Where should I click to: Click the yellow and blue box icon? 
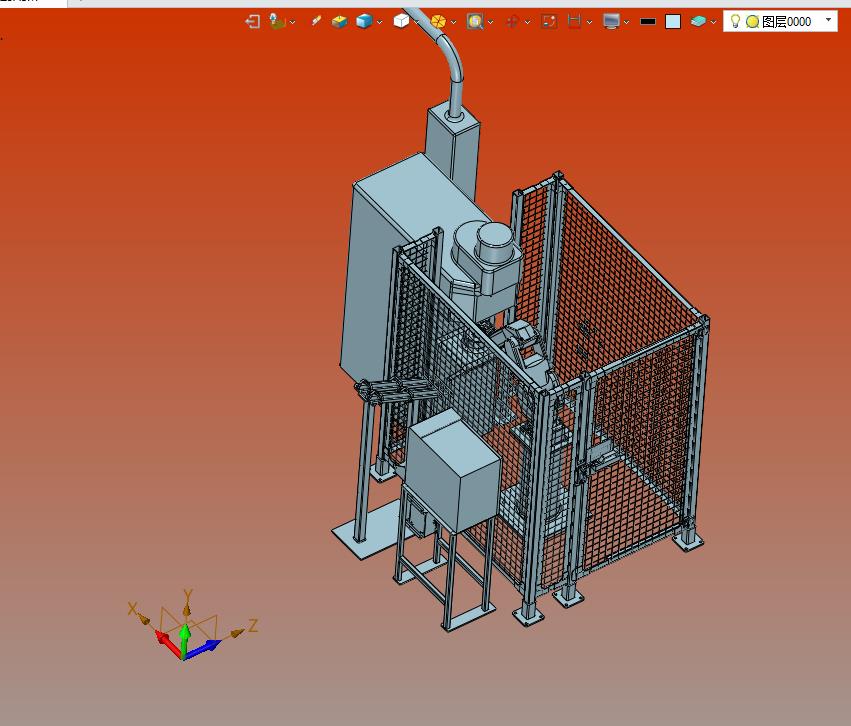(x=339, y=21)
